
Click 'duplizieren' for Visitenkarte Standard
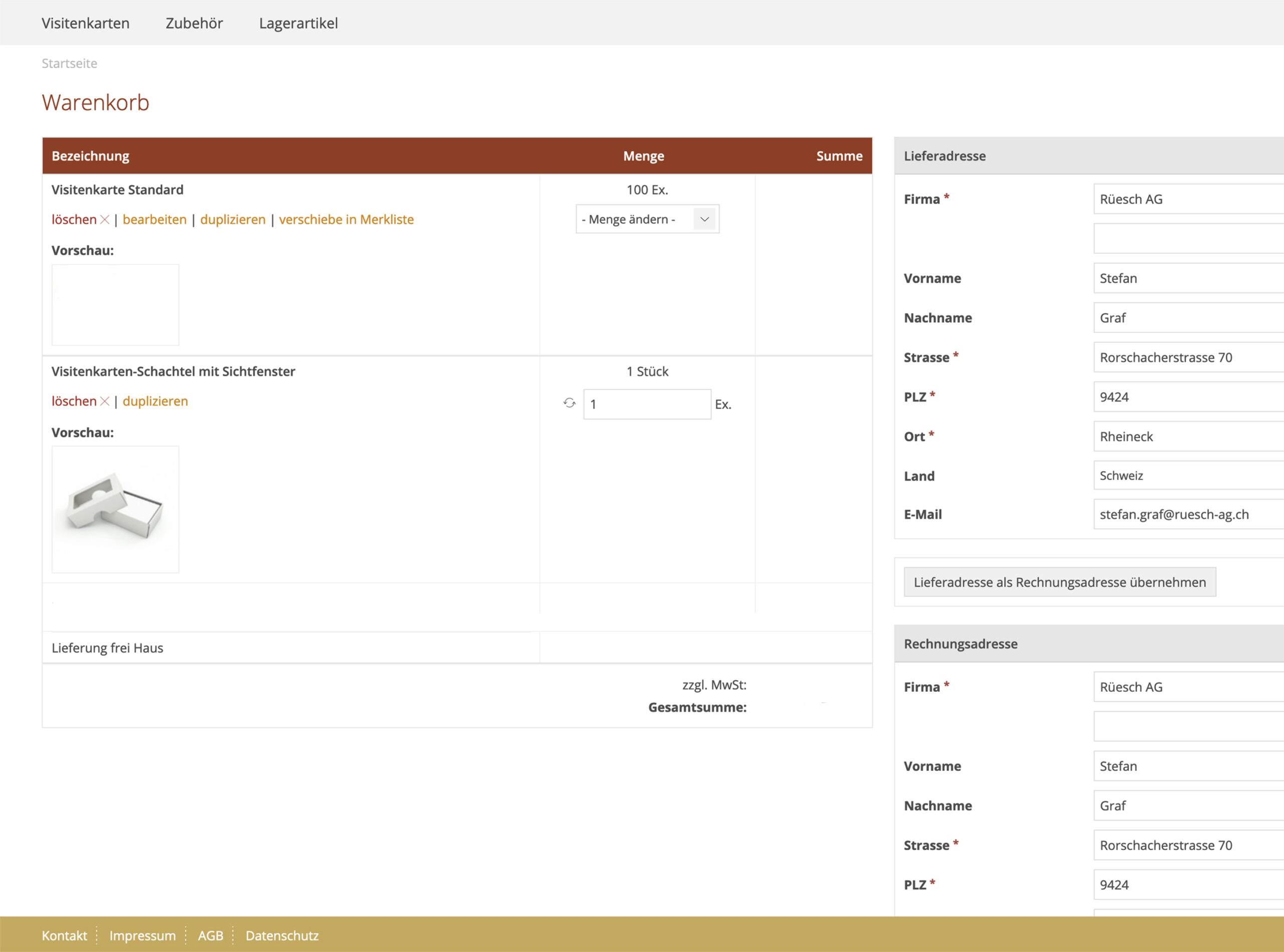pos(233,220)
